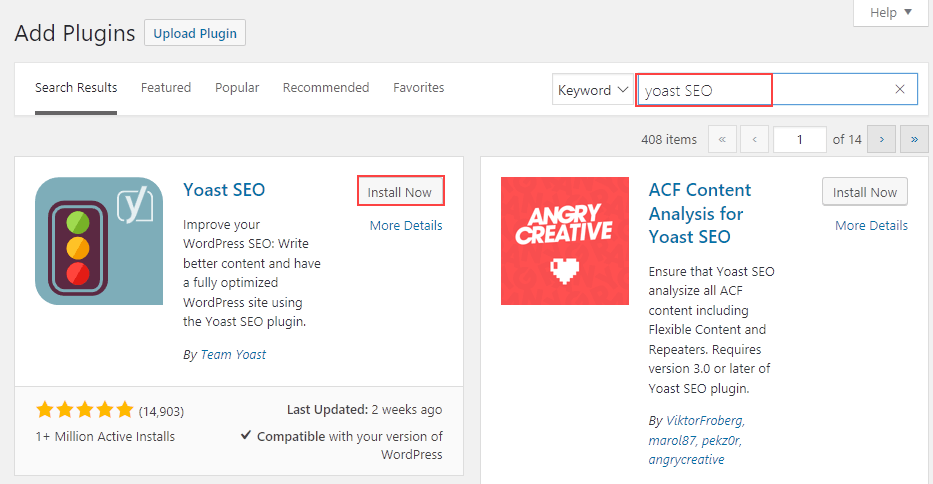Clear the search field with the X icon
Screen dimensions: 933x484
[900, 89]
